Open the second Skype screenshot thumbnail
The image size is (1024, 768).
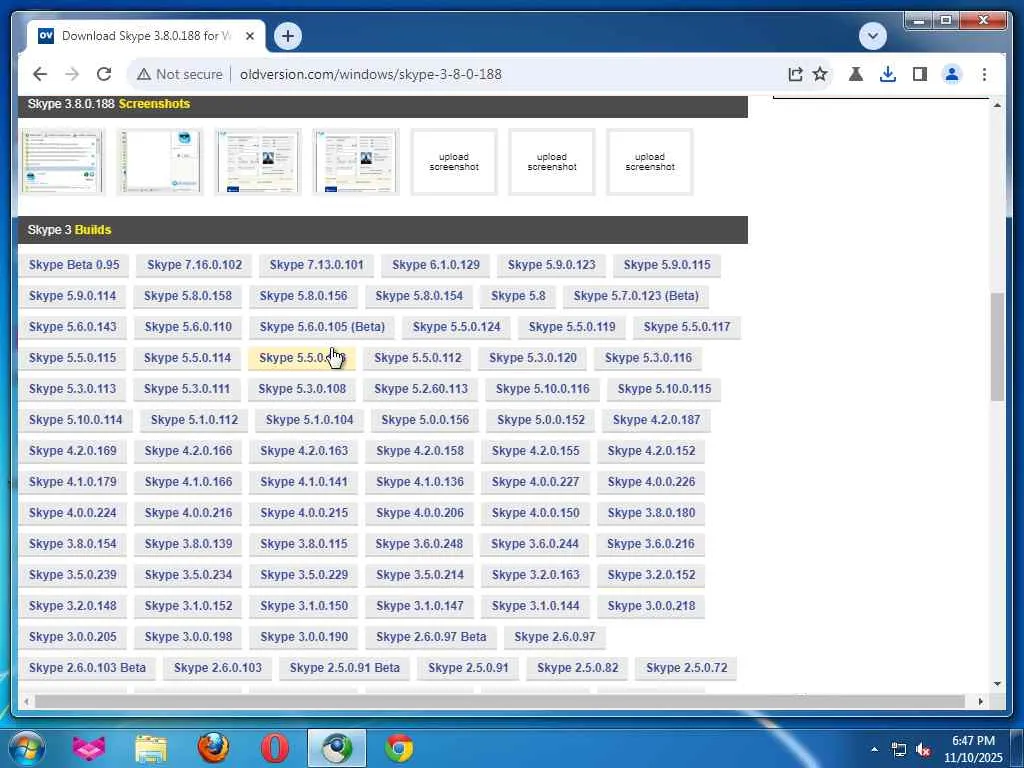tap(160, 162)
